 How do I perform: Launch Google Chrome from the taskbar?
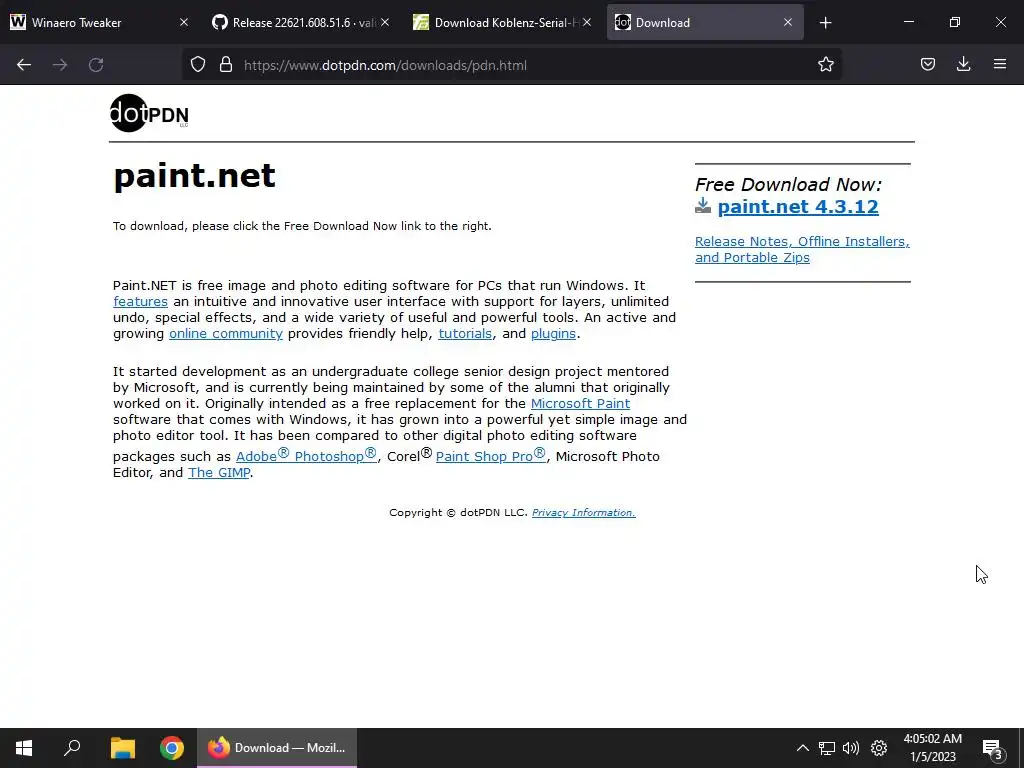tap(172, 748)
